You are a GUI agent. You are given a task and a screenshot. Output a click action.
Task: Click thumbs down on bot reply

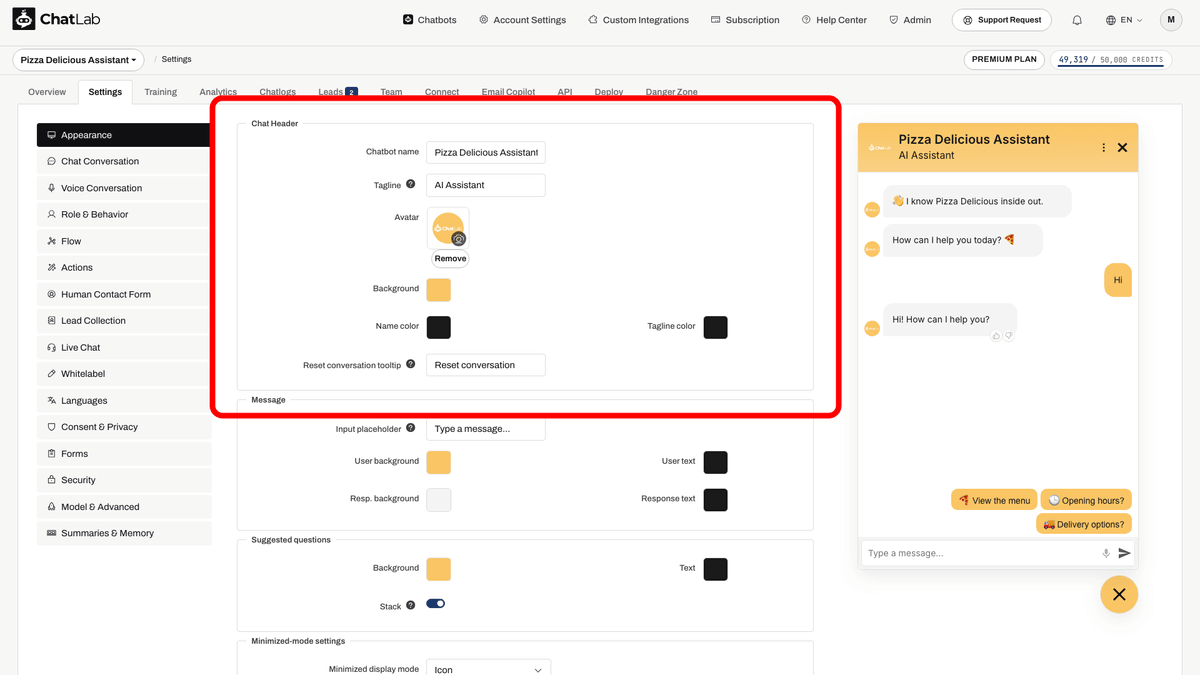(1008, 336)
